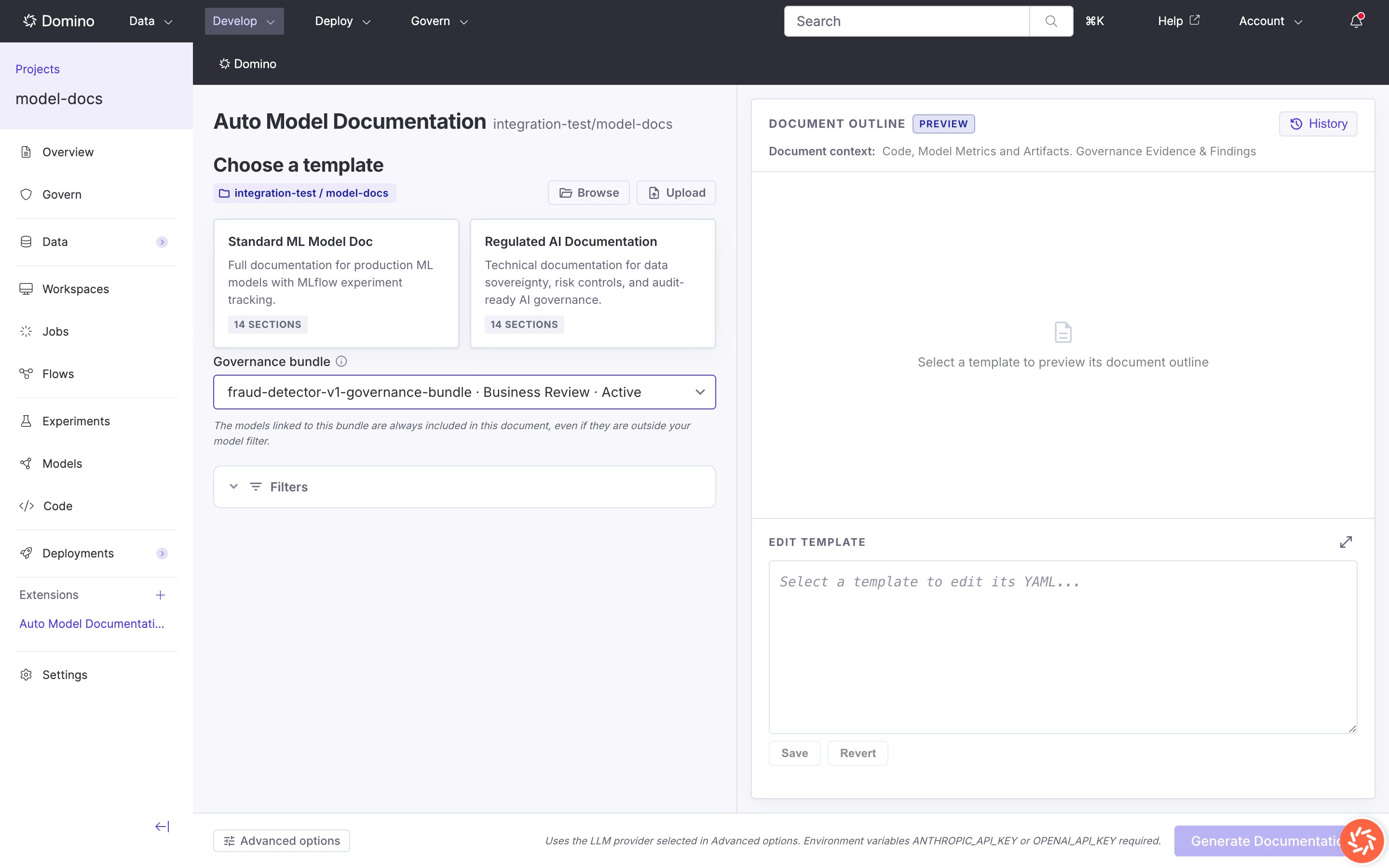Click the ⌘K shortcut hint

1094,21
